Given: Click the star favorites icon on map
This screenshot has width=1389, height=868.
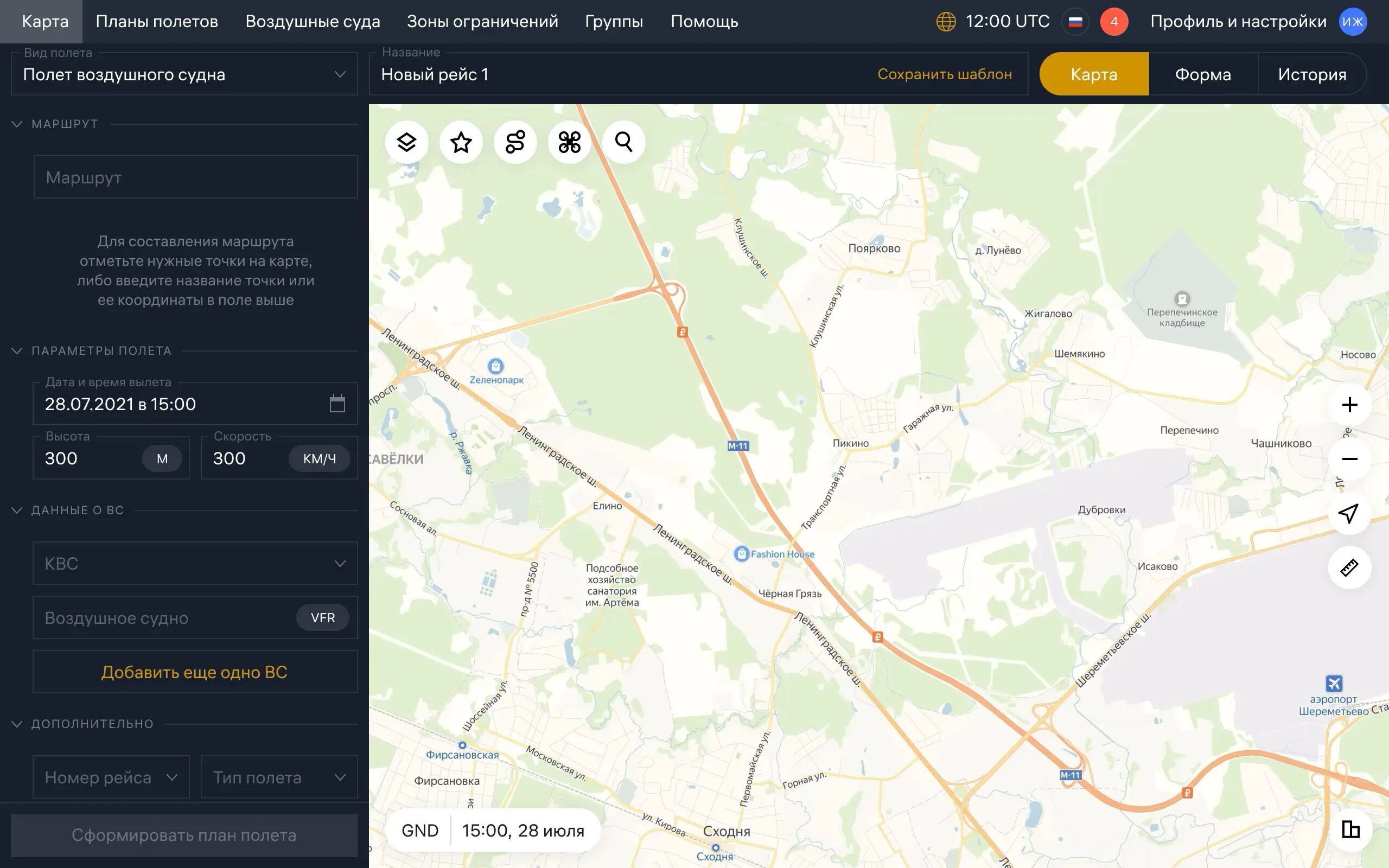Looking at the screenshot, I should [461, 142].
